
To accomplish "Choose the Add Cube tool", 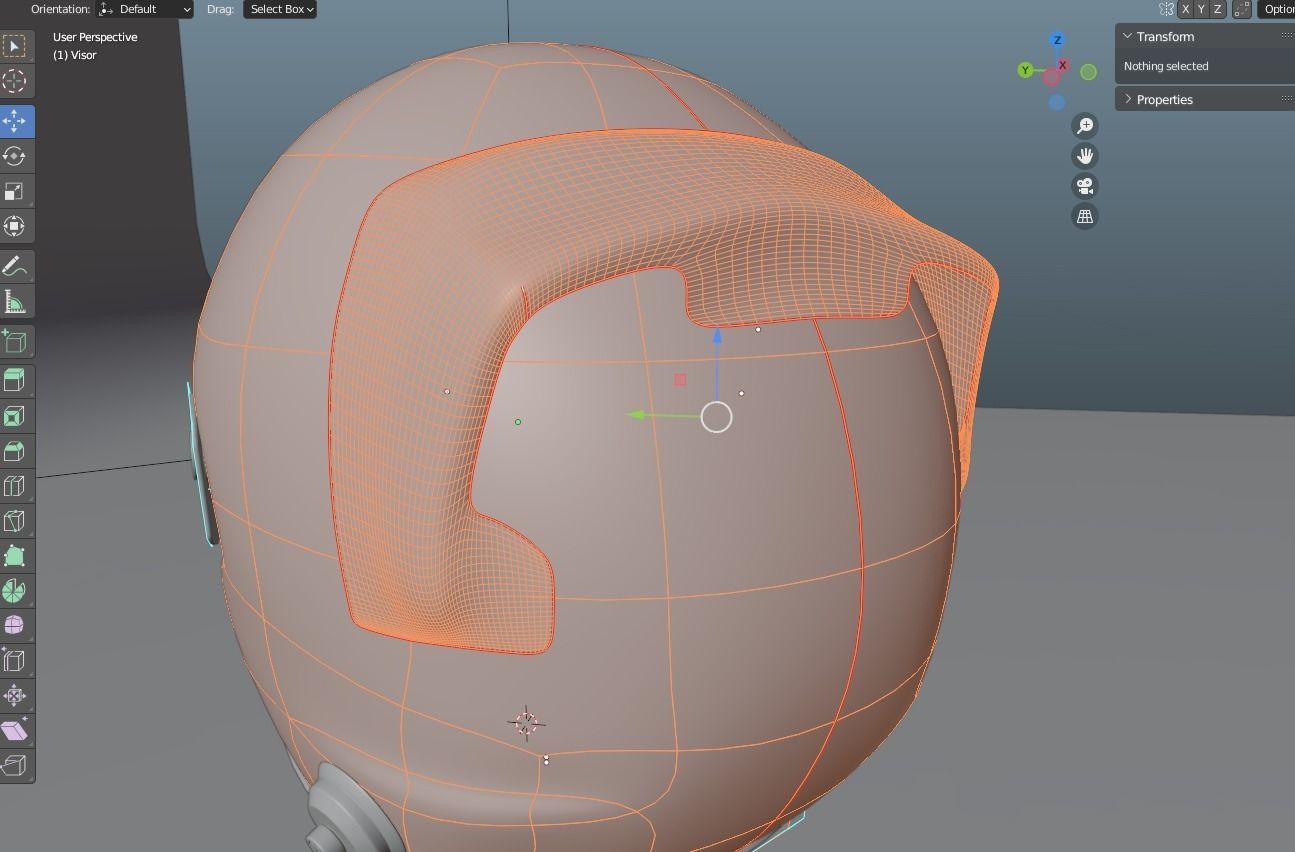I will 15,341.
